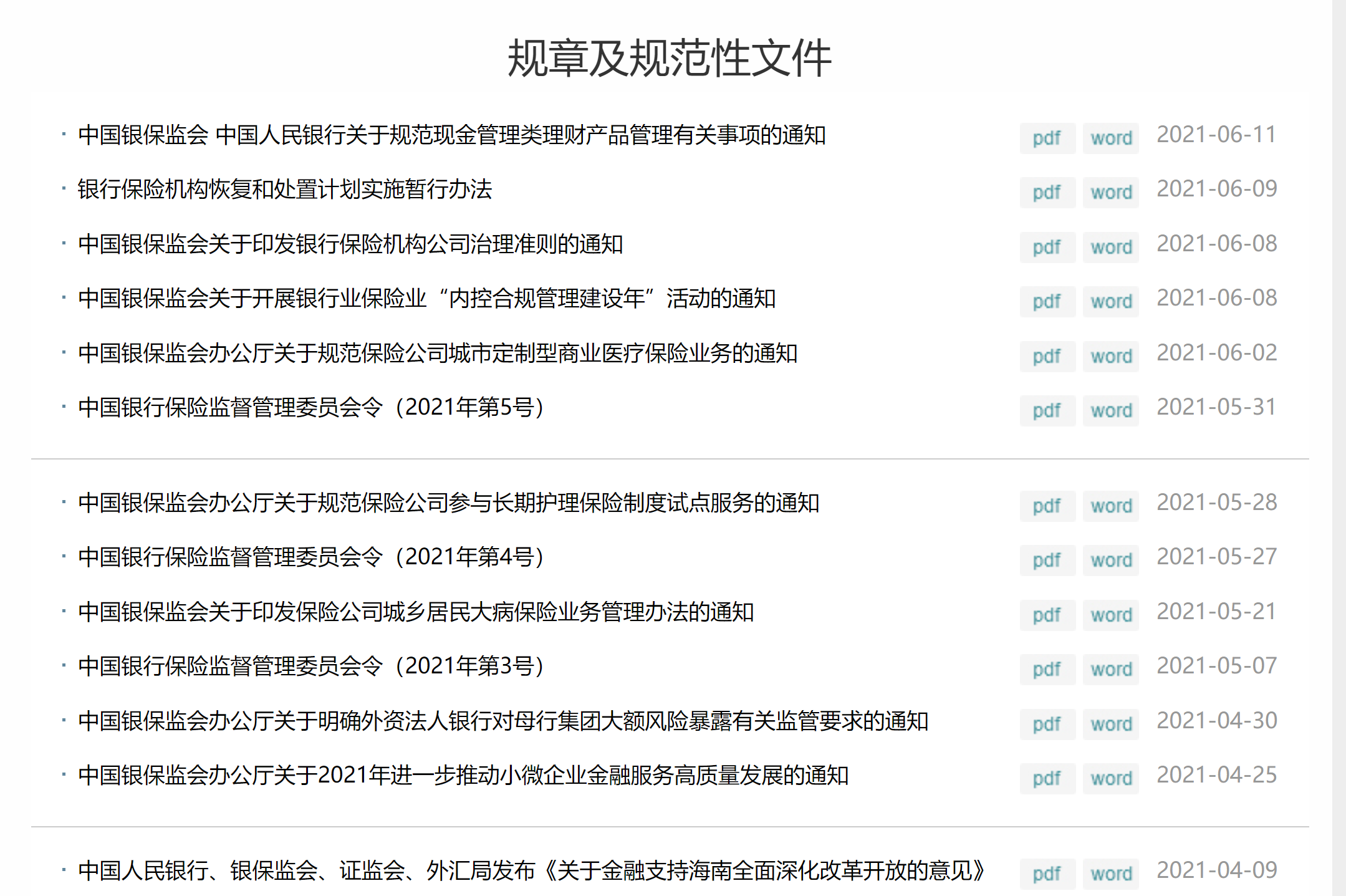Image resolution: width=1346 pixels, height=896 pixels.
Task: Open link 保险公司城乡居民大病保险业务管理办法的通知
Action: [416, 612]
